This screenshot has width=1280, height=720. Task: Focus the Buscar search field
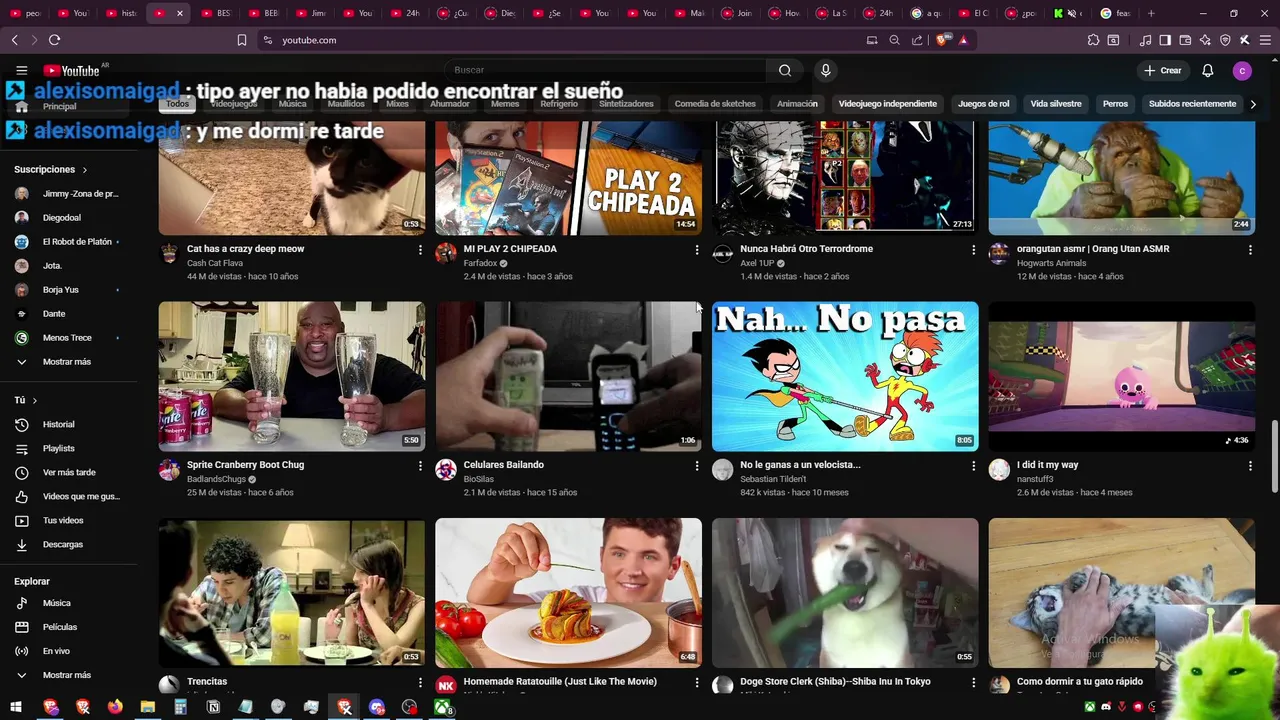tap(605, 70)
